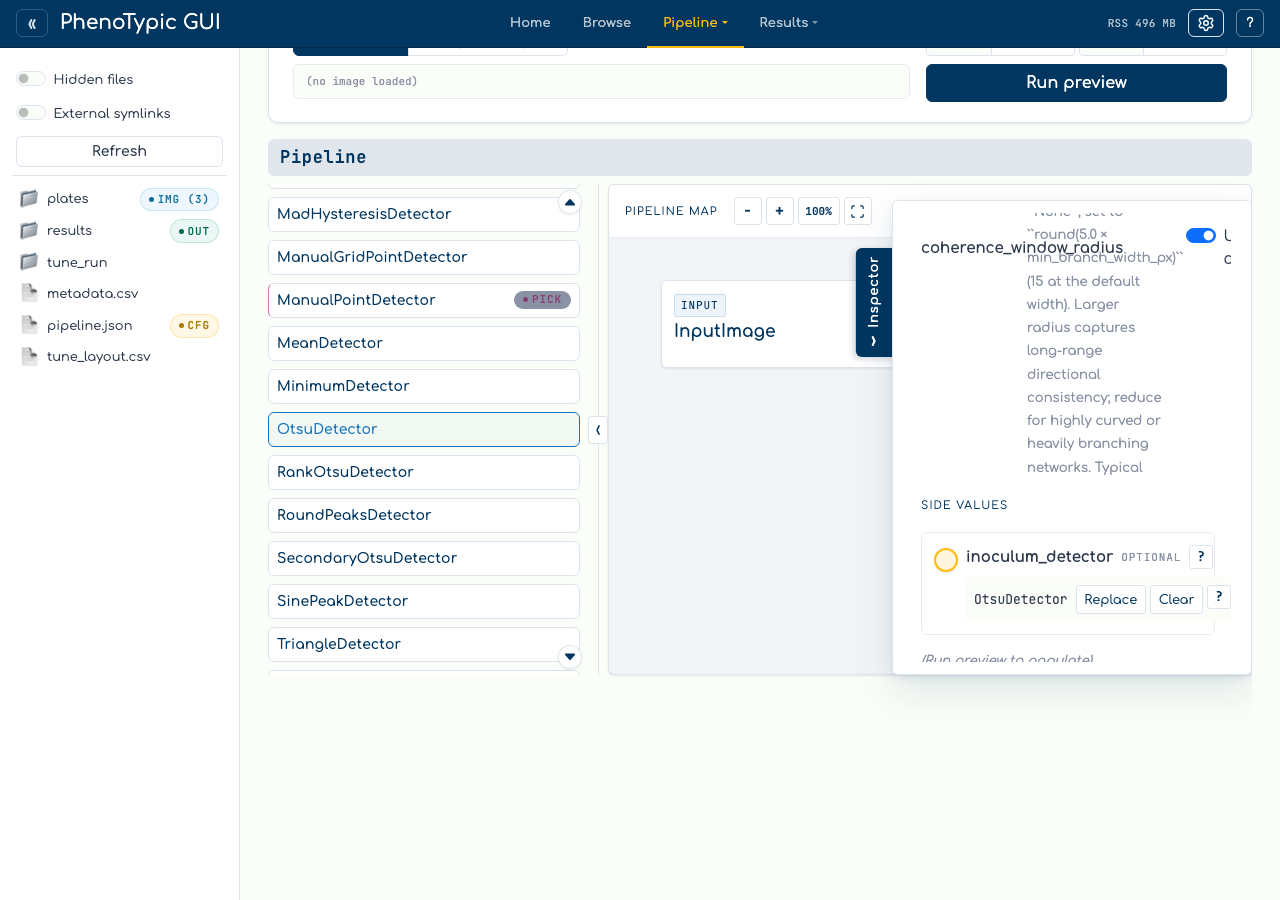The image size is (1280, 900).
Task: Reset map zoom at 100% control
Action: 819,211
